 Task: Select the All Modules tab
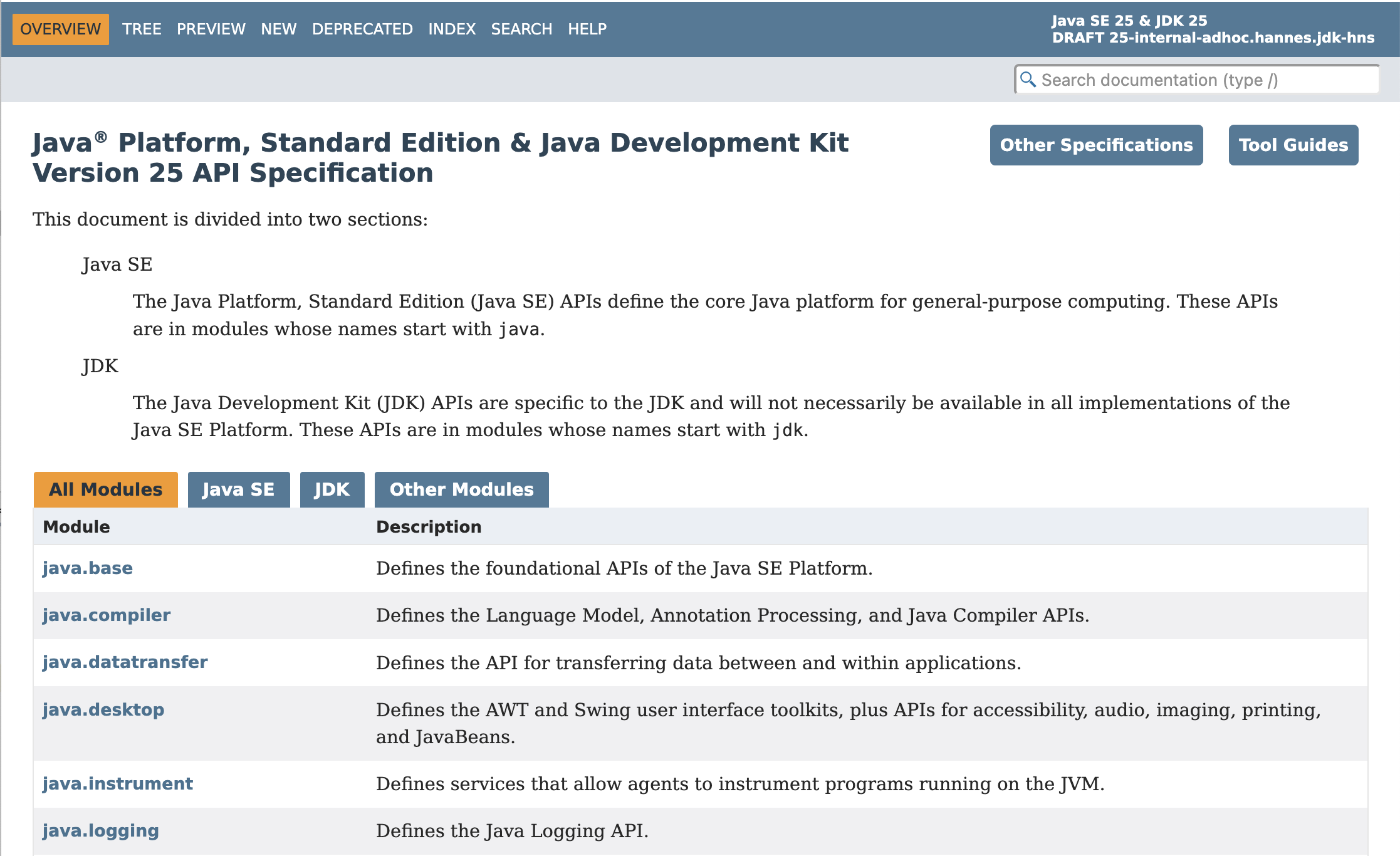coord(105,489)
